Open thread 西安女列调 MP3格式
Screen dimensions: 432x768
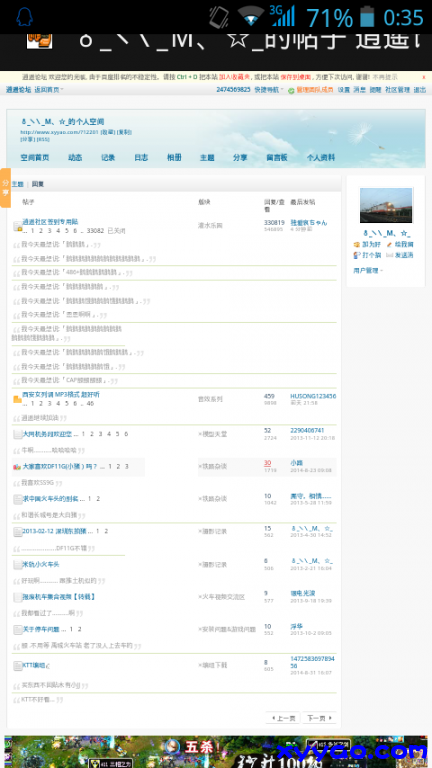(x=61, y=394)
